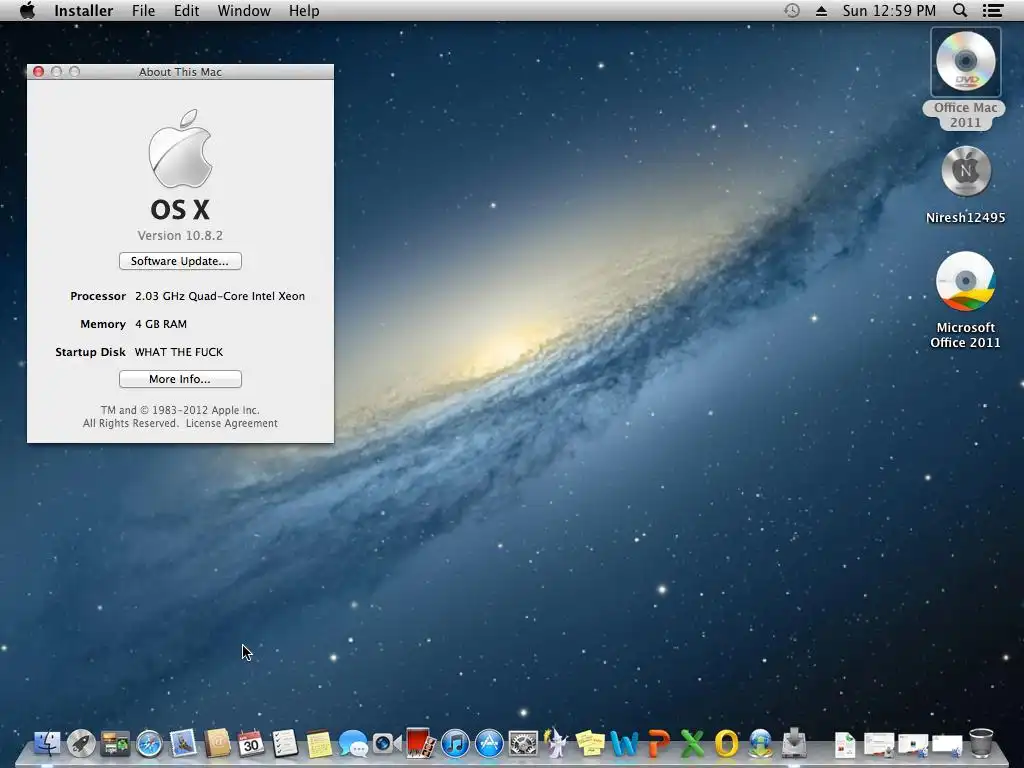The width and height of the screenshot is (1024, 768).
Task: Open Messages speech bubble icon
Action: [353, 743]
